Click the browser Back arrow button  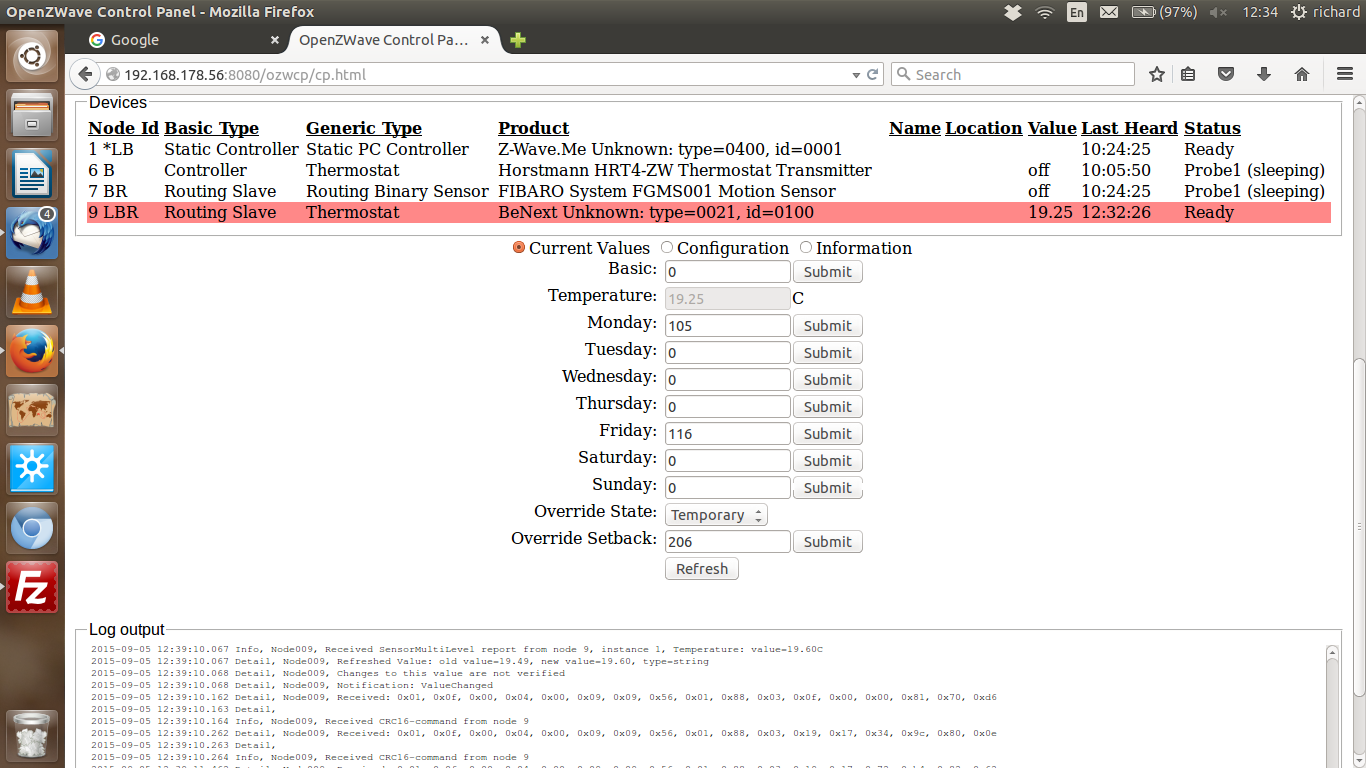(85, 74)
